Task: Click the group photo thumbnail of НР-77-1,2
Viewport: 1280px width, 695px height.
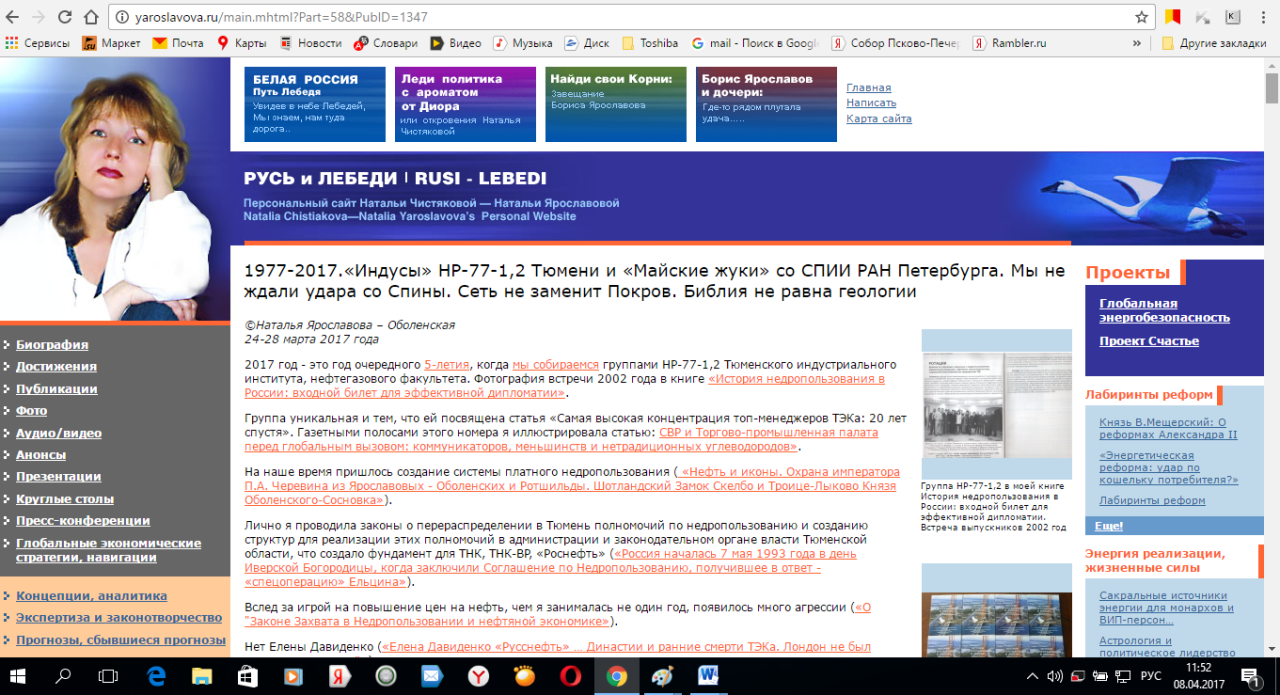Action: click(x=995, y=403)
